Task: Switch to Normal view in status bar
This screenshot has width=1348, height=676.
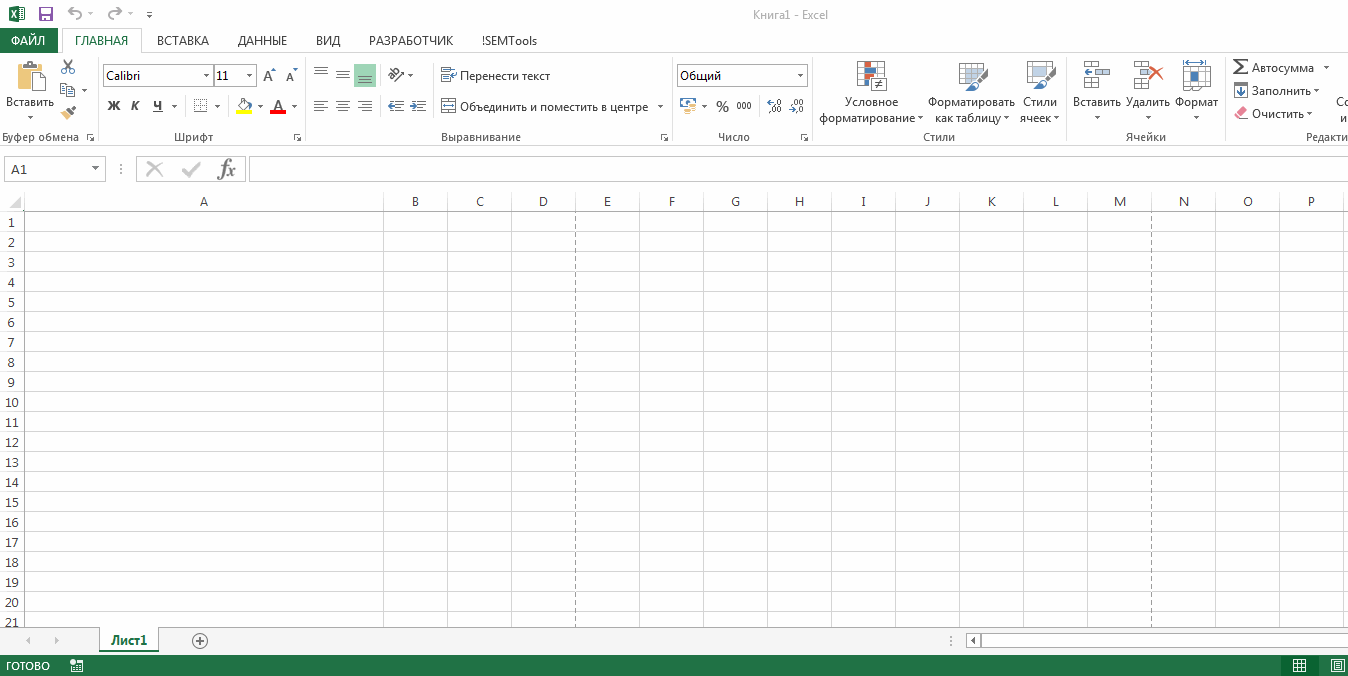Action: pos(1300,666)
